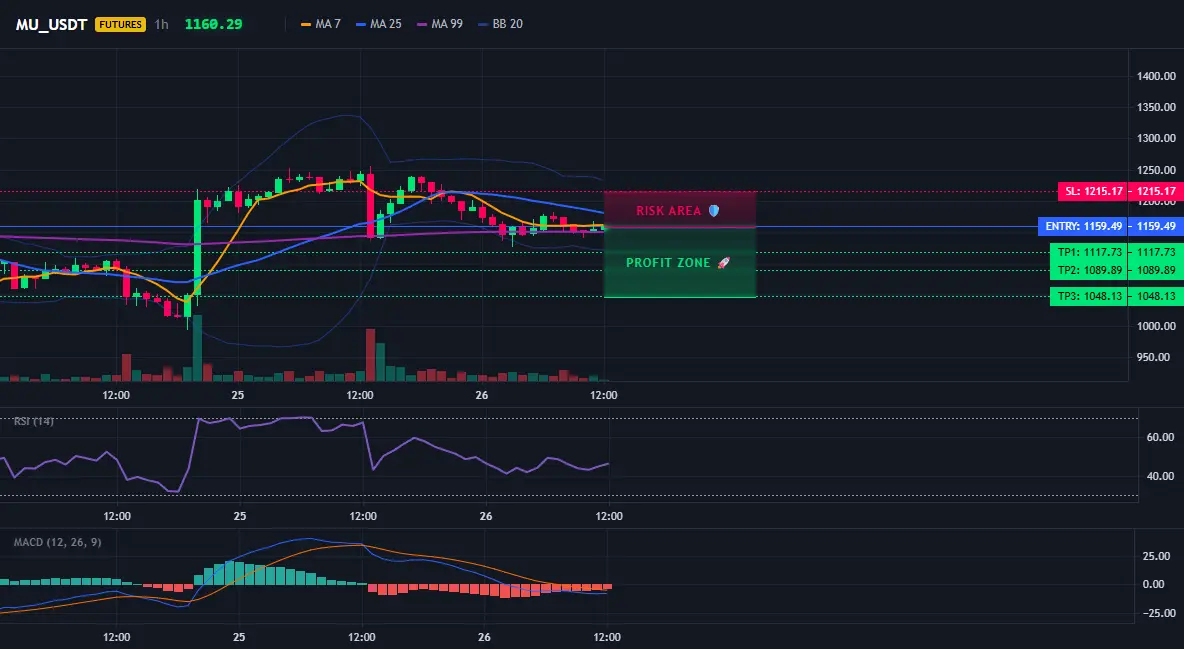Image resolution: width=1184 pixels, height=649 pixels.
Task: Toggle the MA 7 legend entry
Action: (321, 24)
